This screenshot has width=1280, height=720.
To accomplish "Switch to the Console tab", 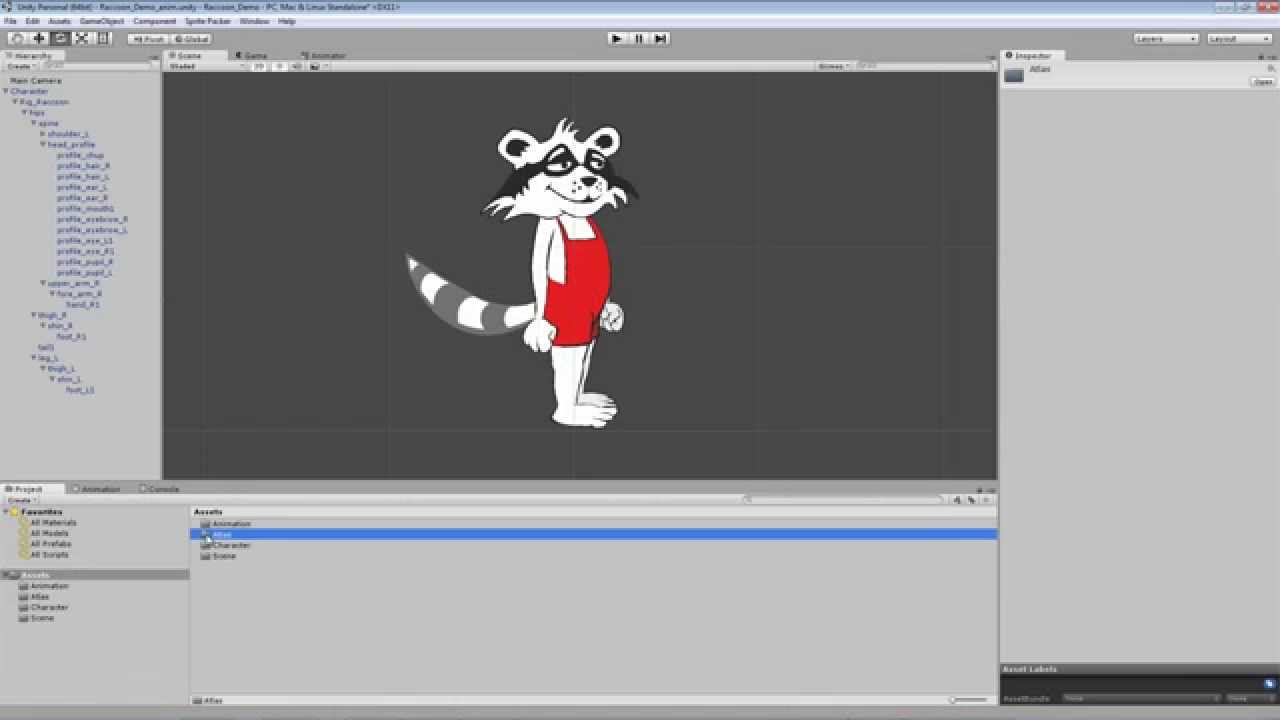I will coord(161,489).
